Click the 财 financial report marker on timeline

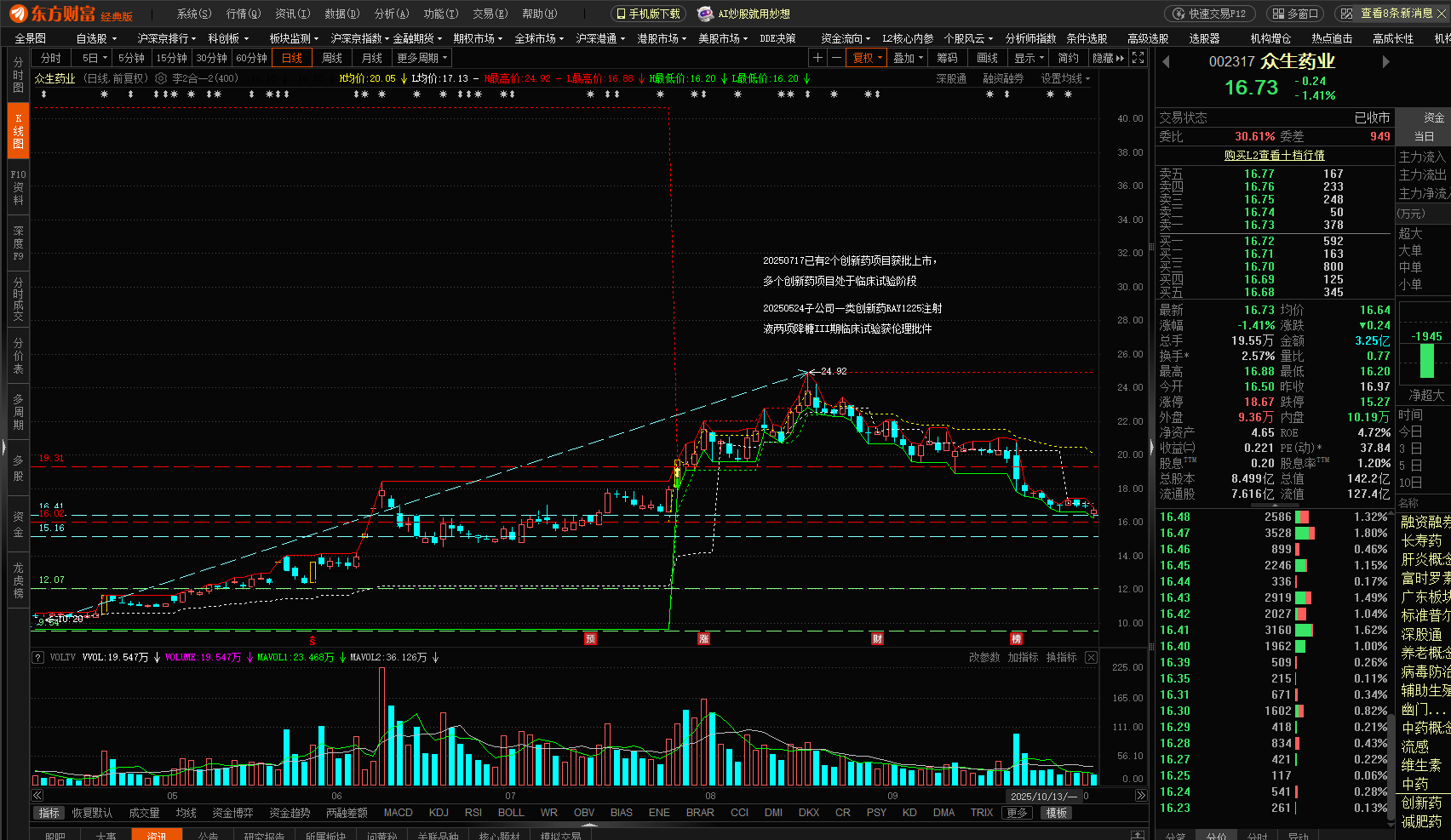pos(877,639)
